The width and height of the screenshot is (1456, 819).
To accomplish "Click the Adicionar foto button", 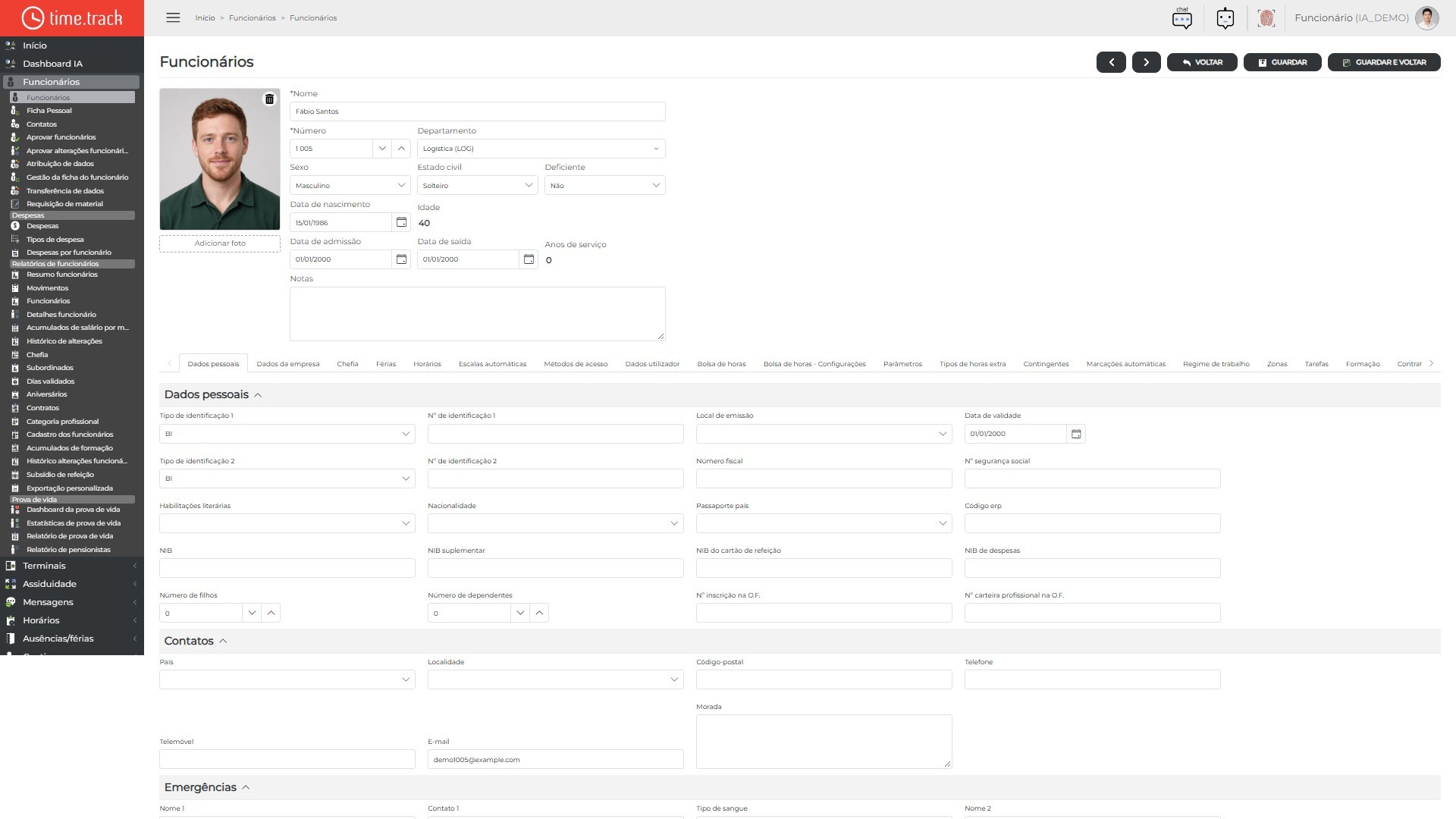I will coord(220,243).
